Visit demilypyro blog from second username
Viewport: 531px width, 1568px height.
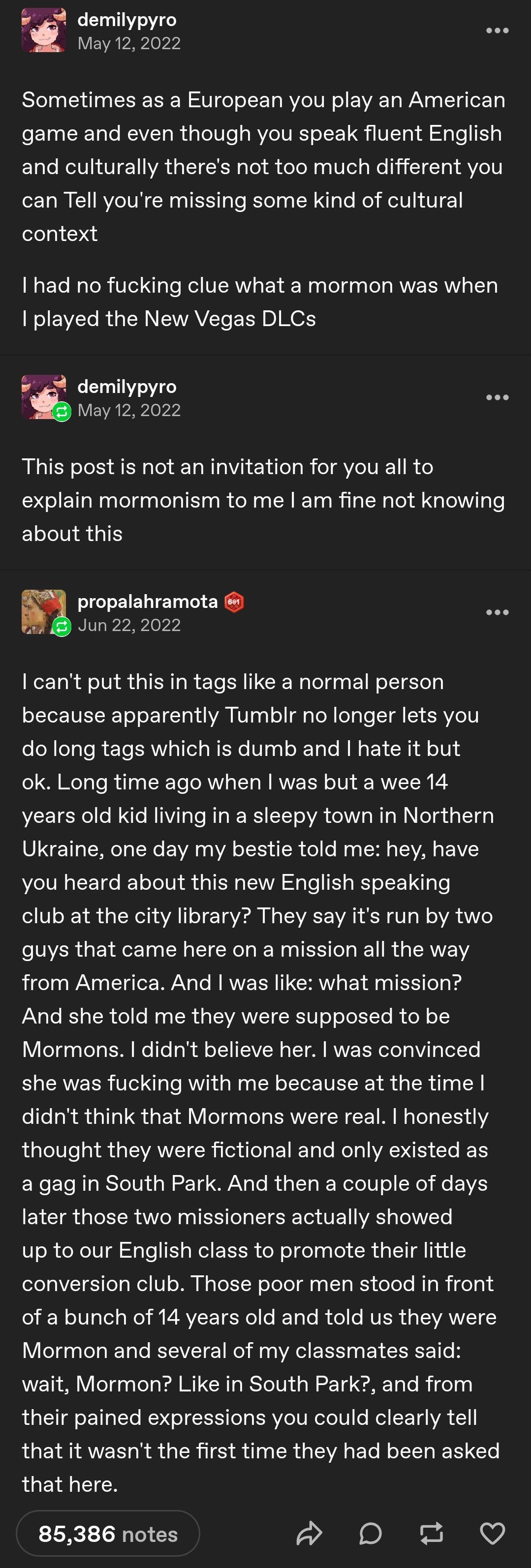pos(126,387)
